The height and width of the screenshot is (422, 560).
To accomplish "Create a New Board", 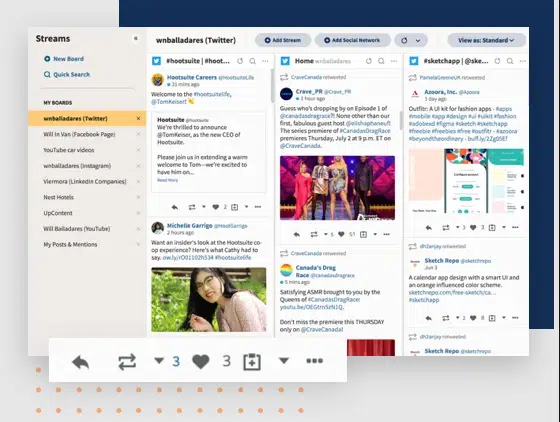I will pos(64,59).
